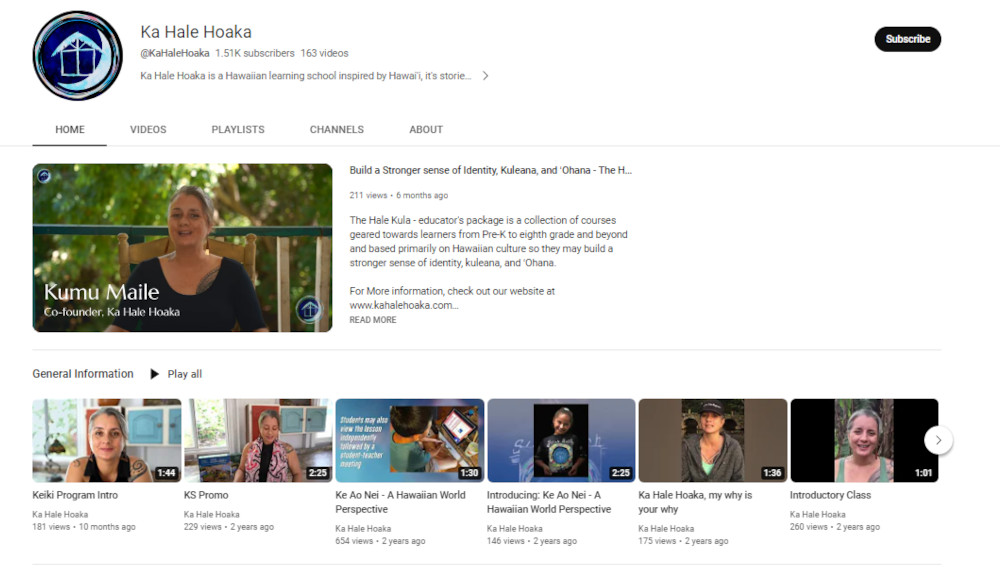Click channel description text beginning Ka Hale Hoaka is
The image size is (1000, 573).
pos(305,75)
